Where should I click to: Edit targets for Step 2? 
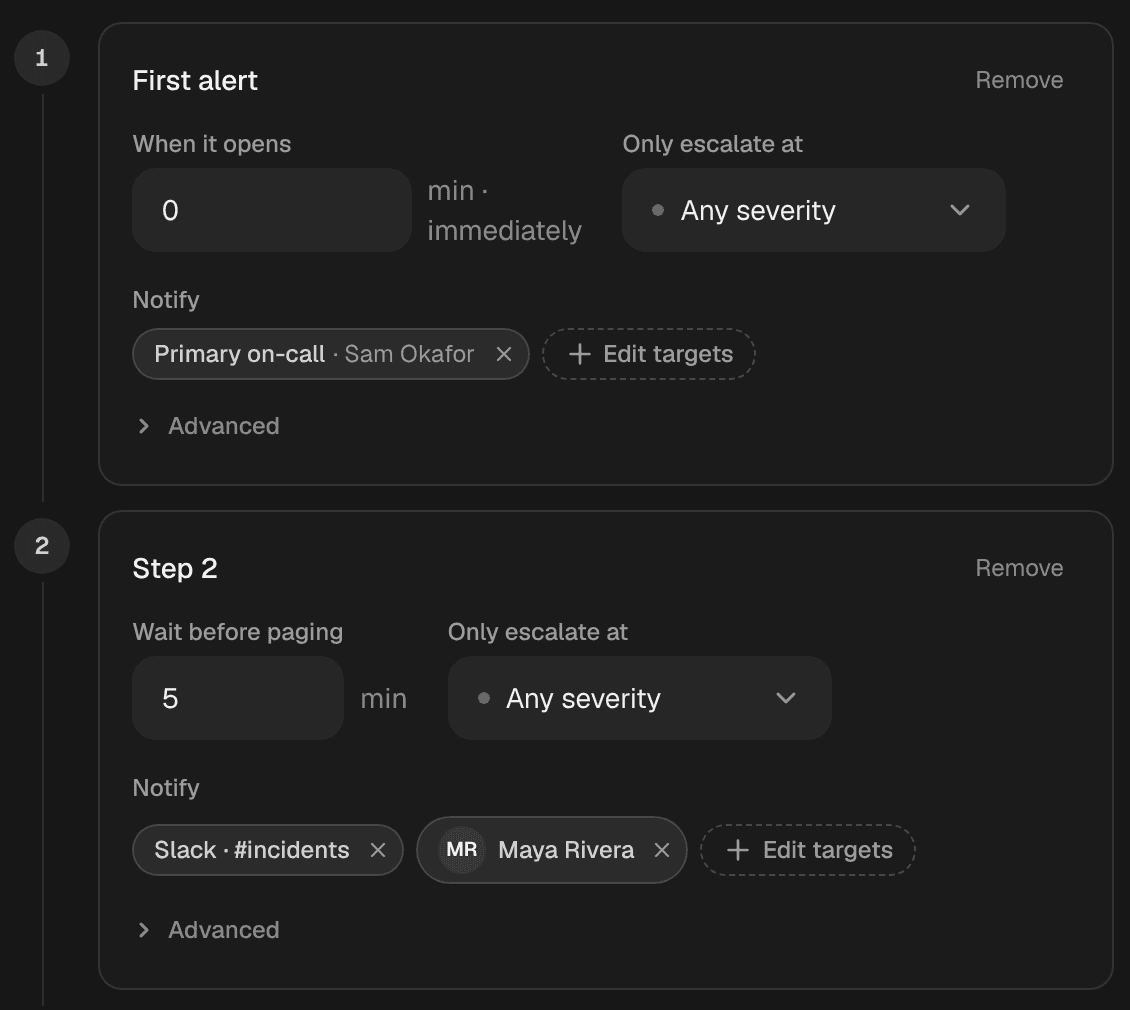(x=808, y=850)
